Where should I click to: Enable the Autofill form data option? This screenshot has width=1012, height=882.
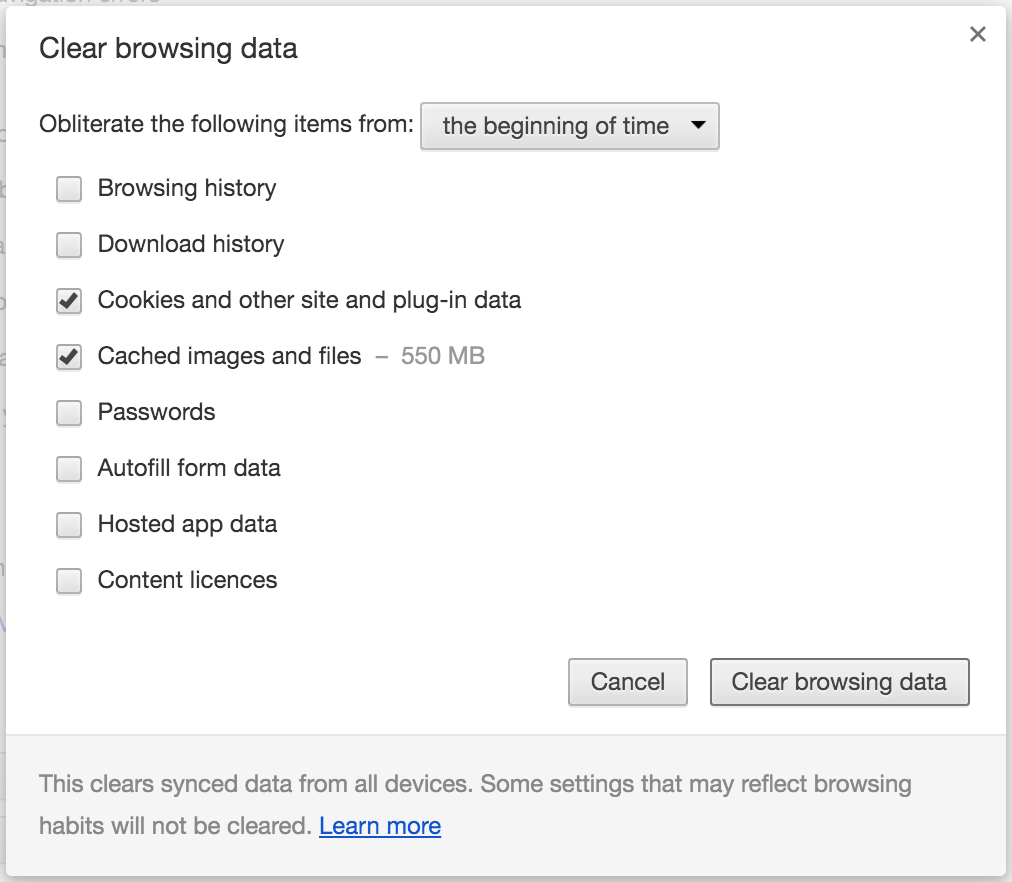click(x=68, y=468)
